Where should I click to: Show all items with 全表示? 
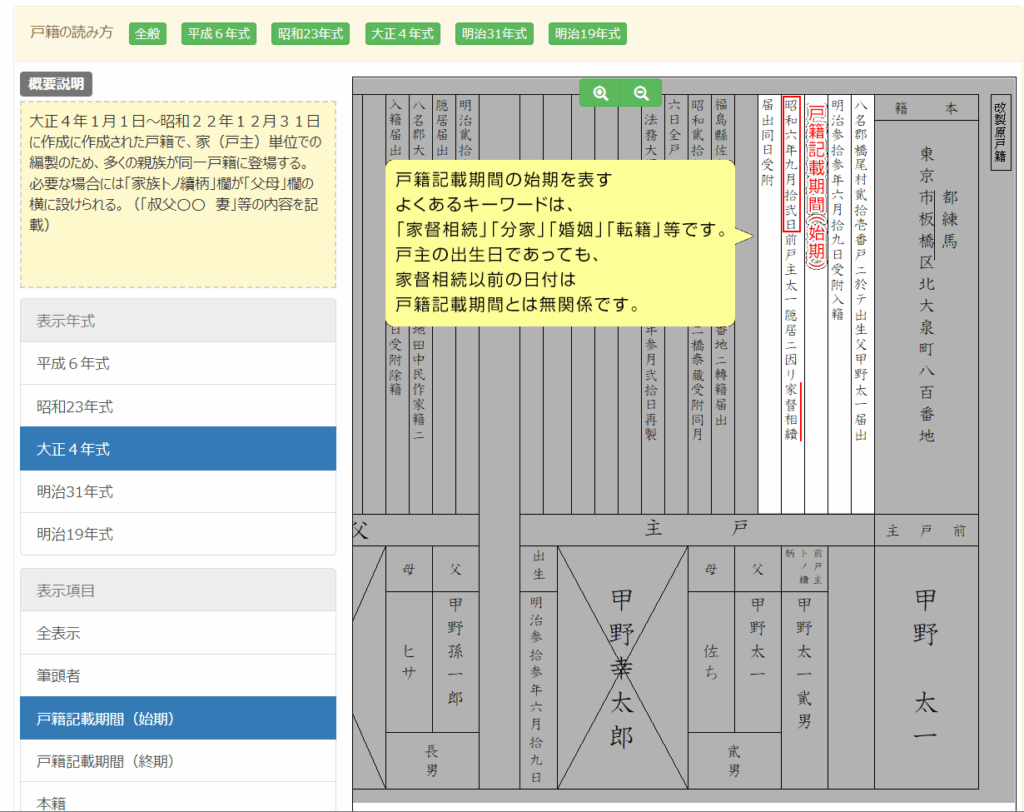point(178,633)
